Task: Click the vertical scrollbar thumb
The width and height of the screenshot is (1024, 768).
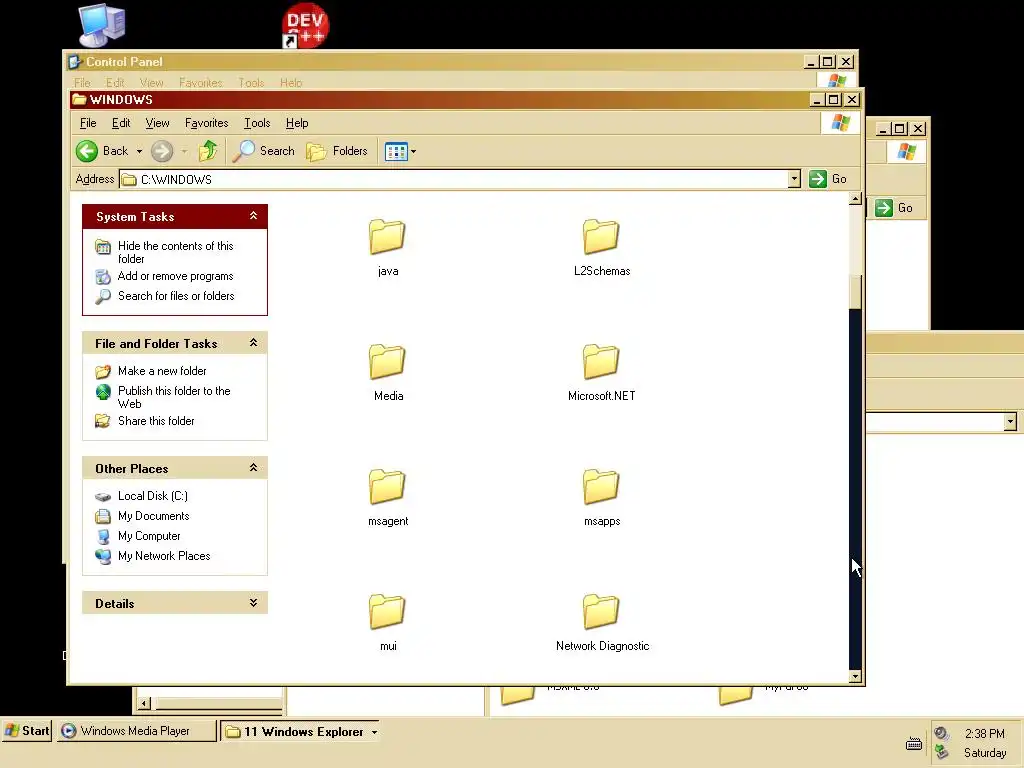Action: [855, 290]
